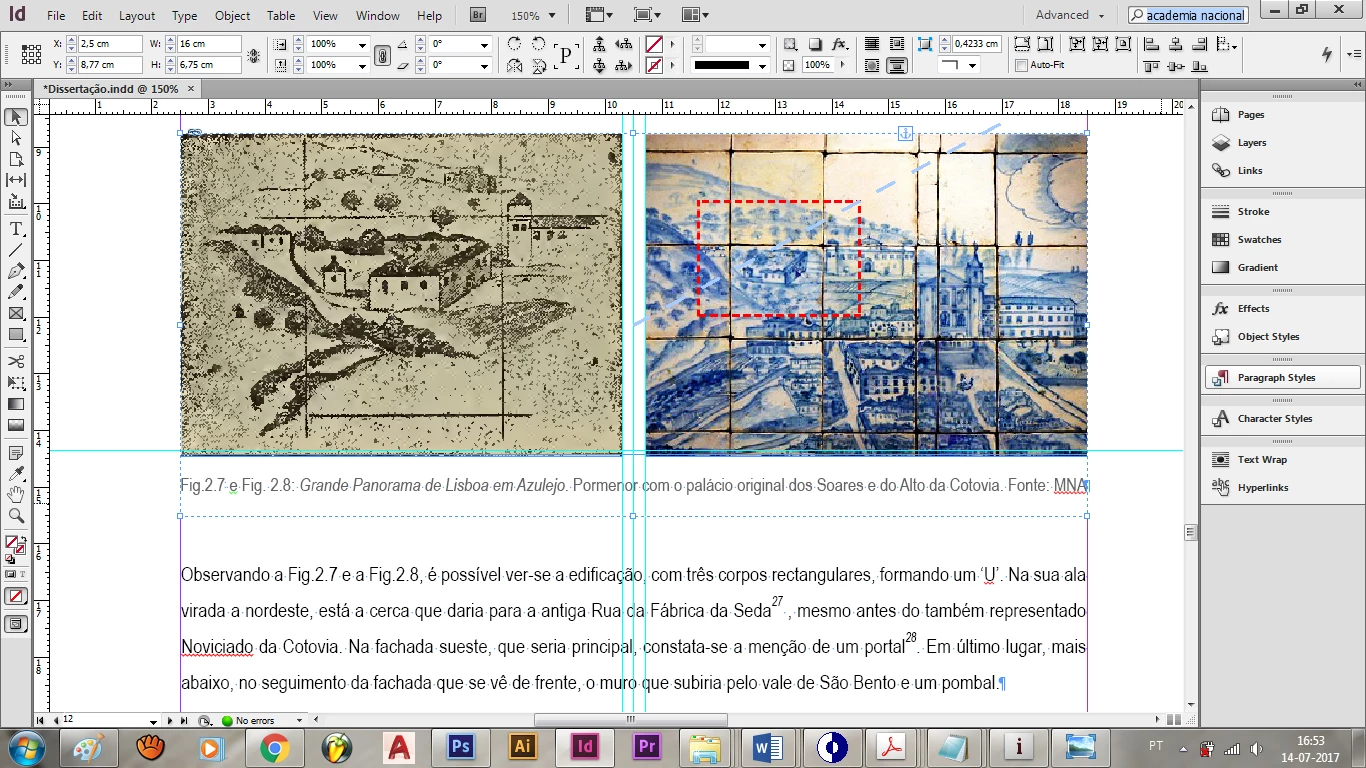Select the Pen tool

(16, 271)
